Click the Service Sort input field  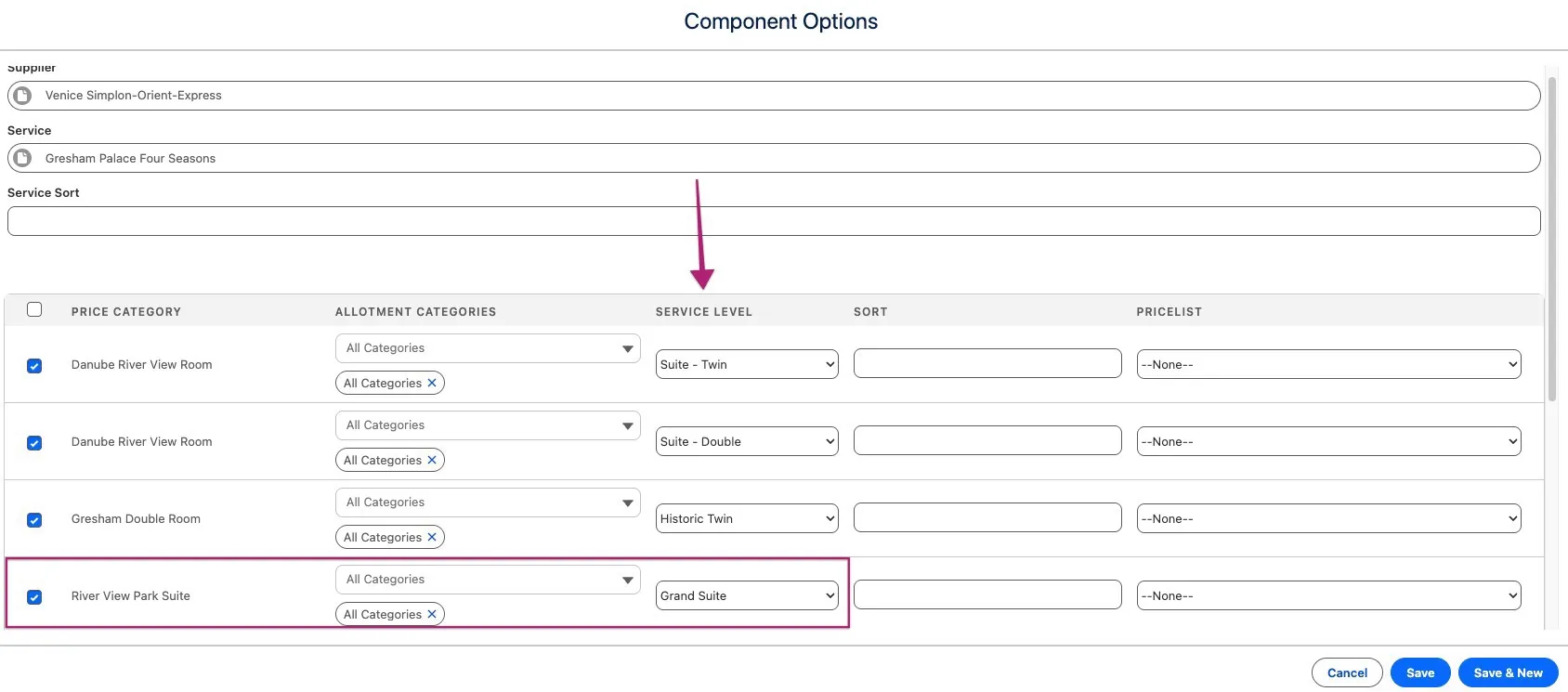[774, 221]
